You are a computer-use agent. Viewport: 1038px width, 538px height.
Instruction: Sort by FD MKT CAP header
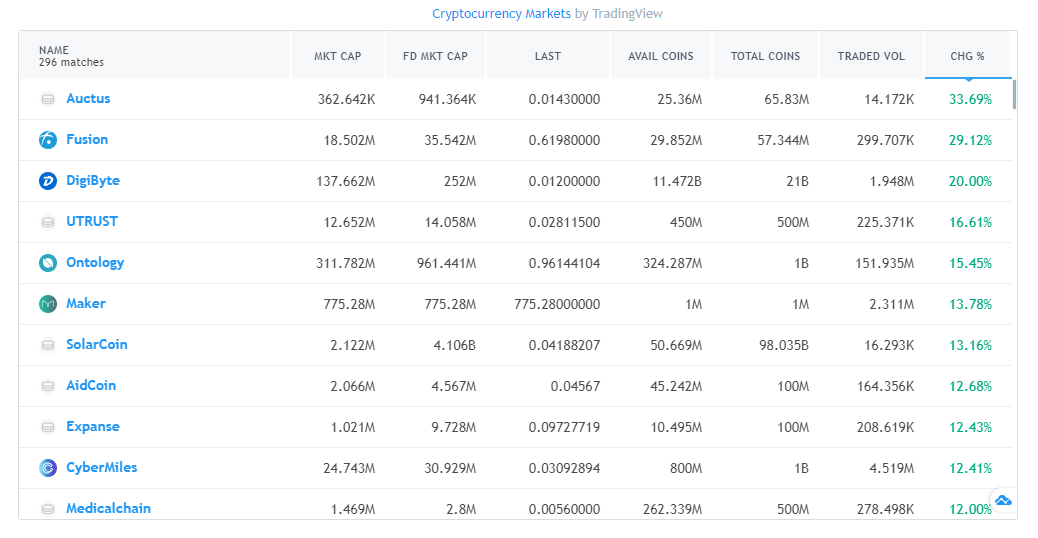coord(435,56)
